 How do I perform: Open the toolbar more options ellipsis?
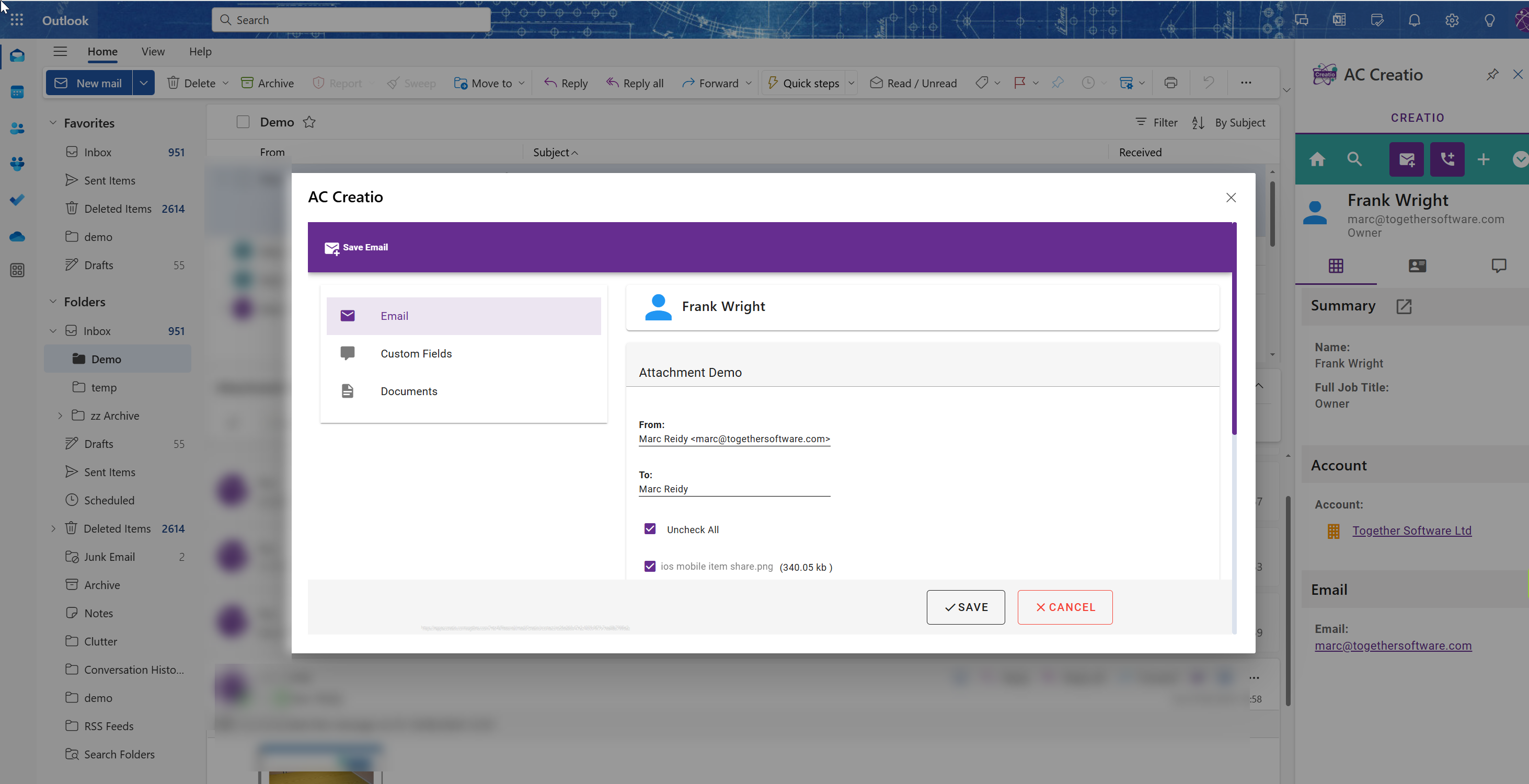pyautogui.click(x=1246, y=83)
